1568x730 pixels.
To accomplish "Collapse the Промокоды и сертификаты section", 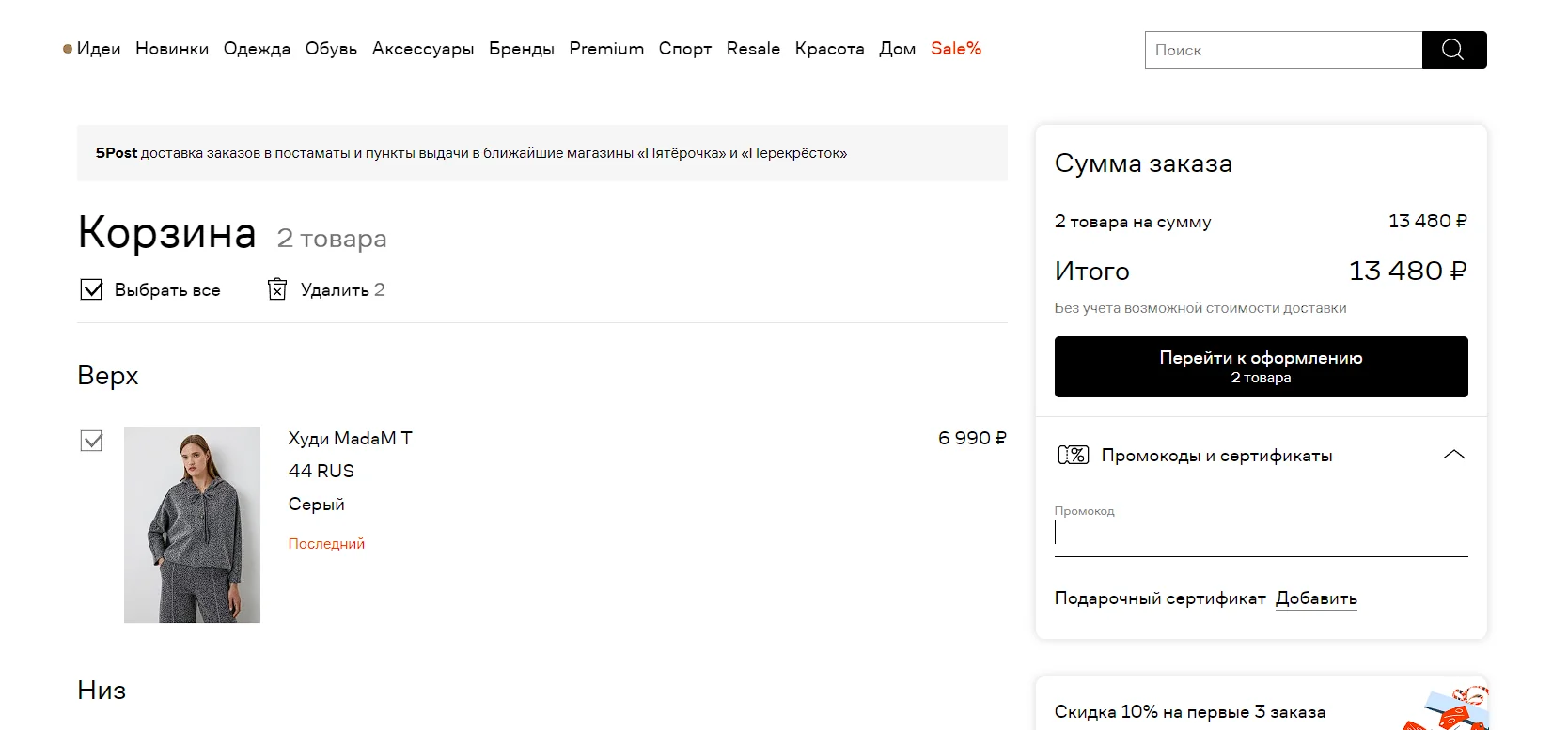I will pyautogui.click(x=1454, y=455).
